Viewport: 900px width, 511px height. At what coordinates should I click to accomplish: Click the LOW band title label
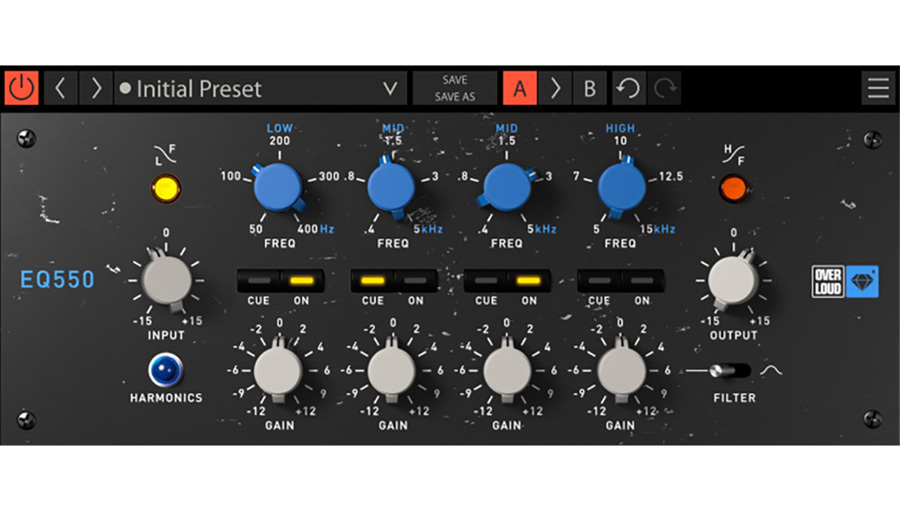(x=280, y=128)
